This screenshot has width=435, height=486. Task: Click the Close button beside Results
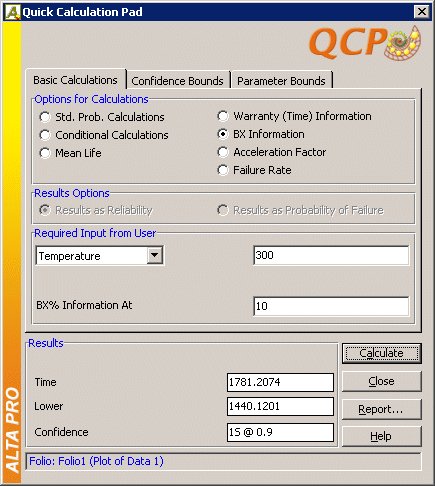pos(382,381)
